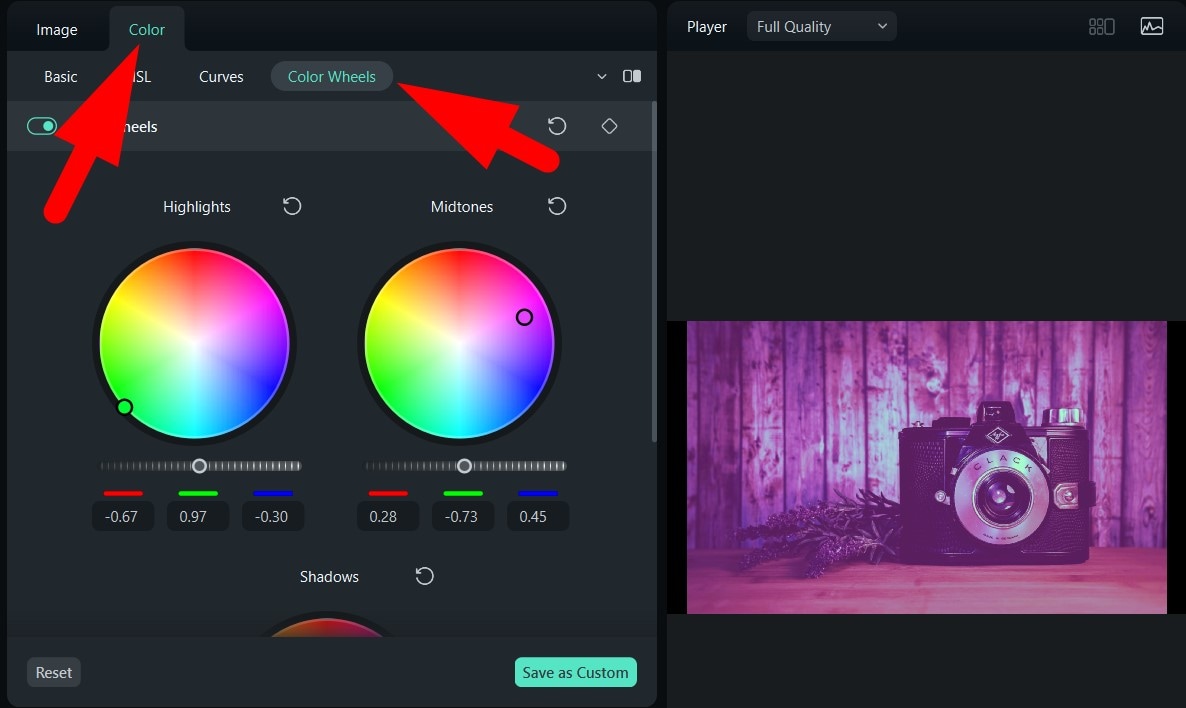Reset the Highlights wheel

(x=292, y=206)
